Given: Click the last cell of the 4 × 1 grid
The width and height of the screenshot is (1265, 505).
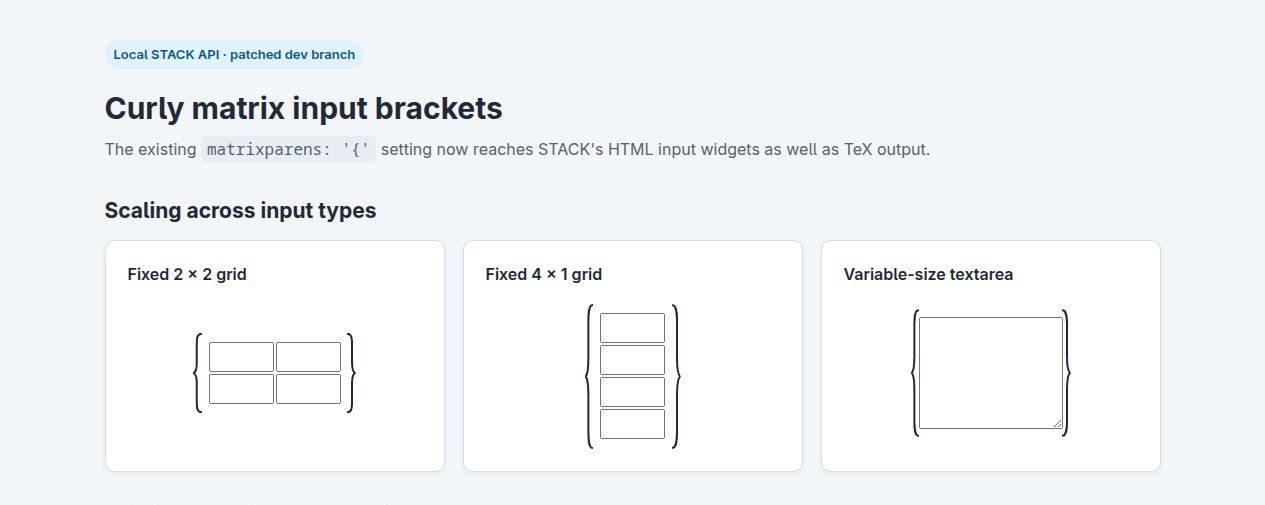Looking at the screenshot, I should (632, 424).
